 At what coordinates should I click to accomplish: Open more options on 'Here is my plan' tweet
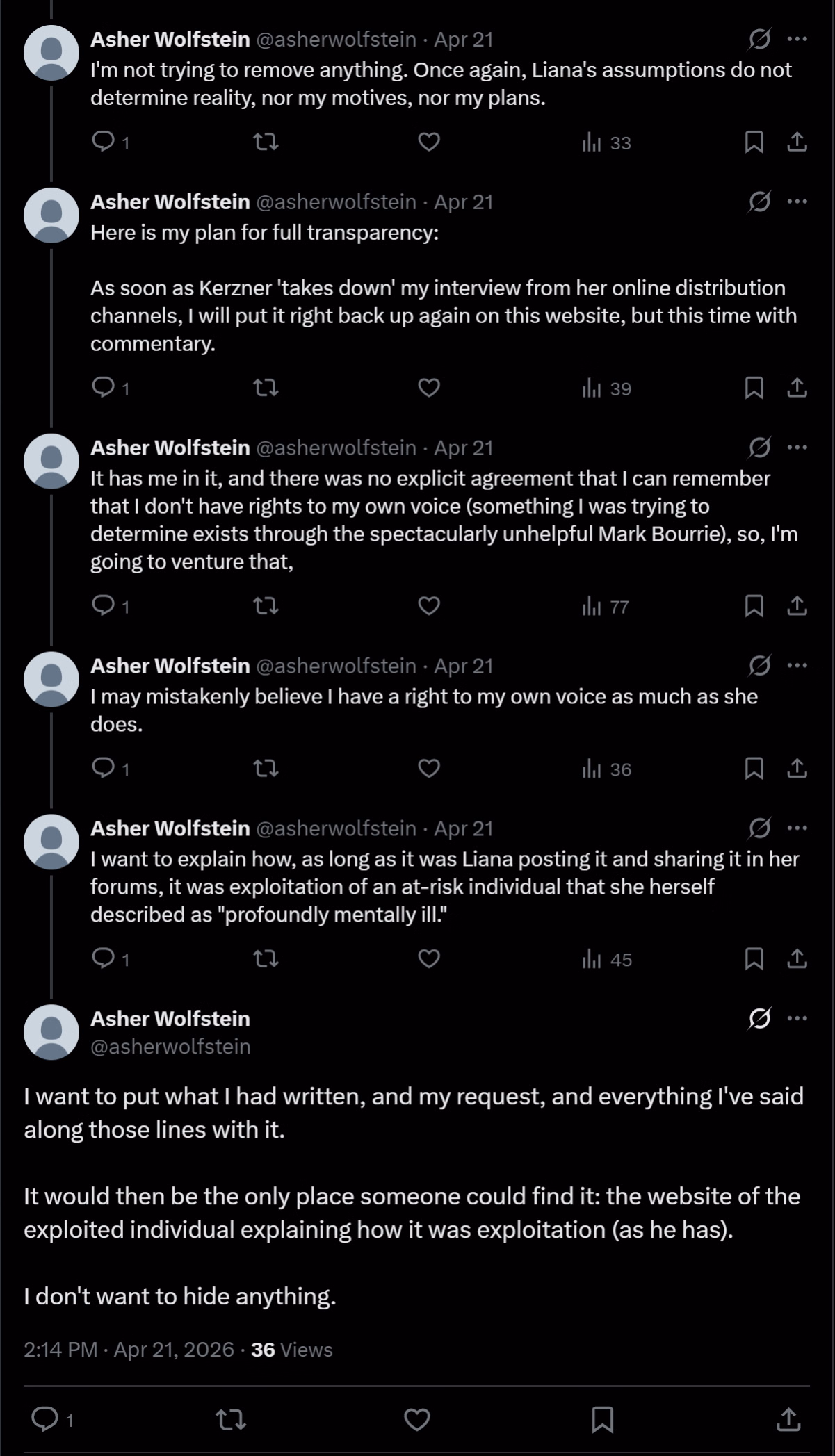(x=797, y=202)
